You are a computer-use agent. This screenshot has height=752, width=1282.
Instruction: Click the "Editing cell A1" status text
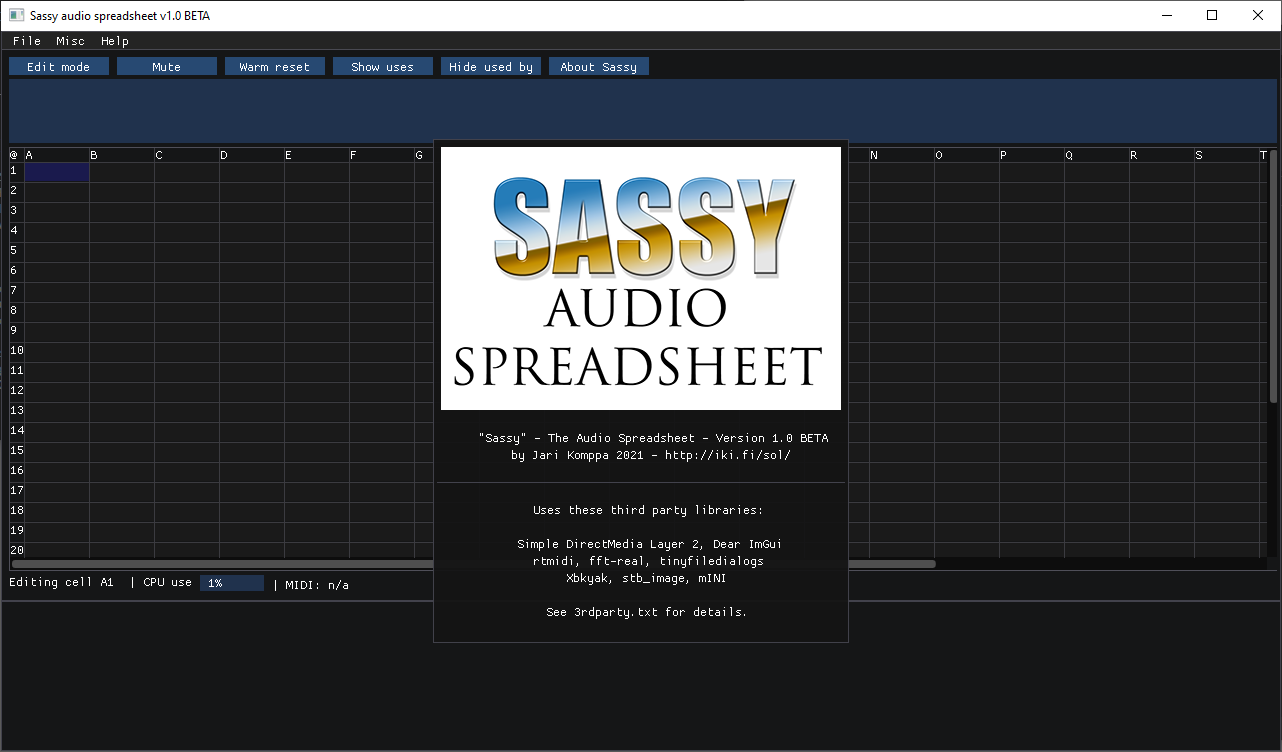61,583
